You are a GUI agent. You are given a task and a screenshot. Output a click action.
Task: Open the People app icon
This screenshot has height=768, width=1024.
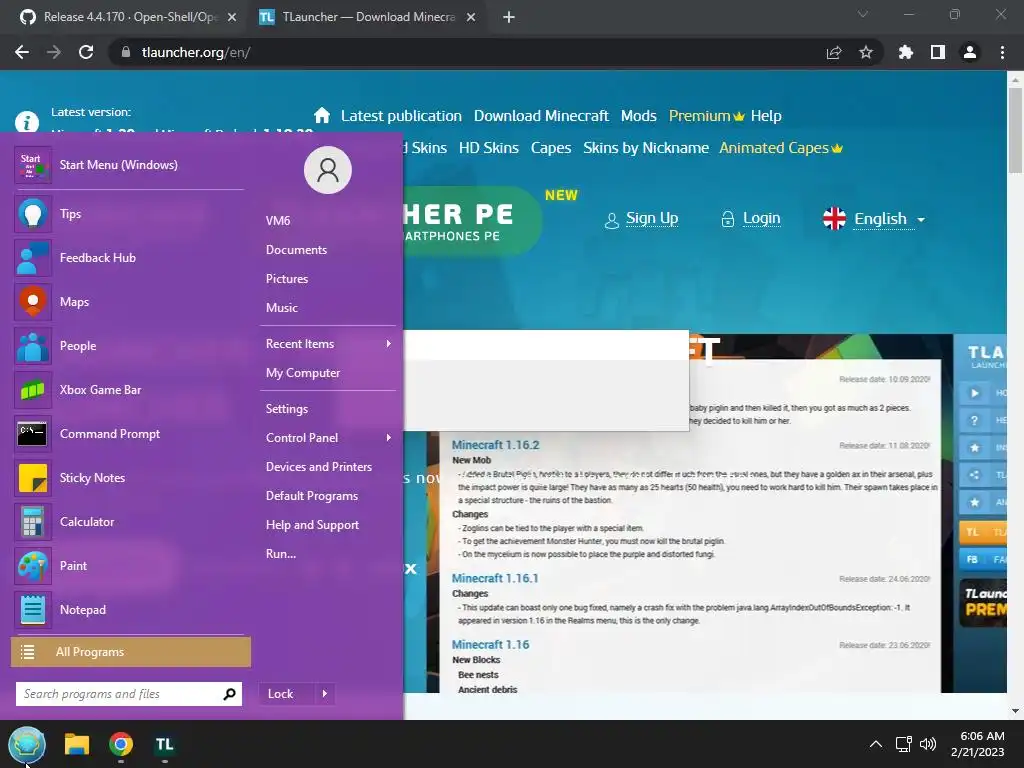pyautogui.click(x=33, y=346)
